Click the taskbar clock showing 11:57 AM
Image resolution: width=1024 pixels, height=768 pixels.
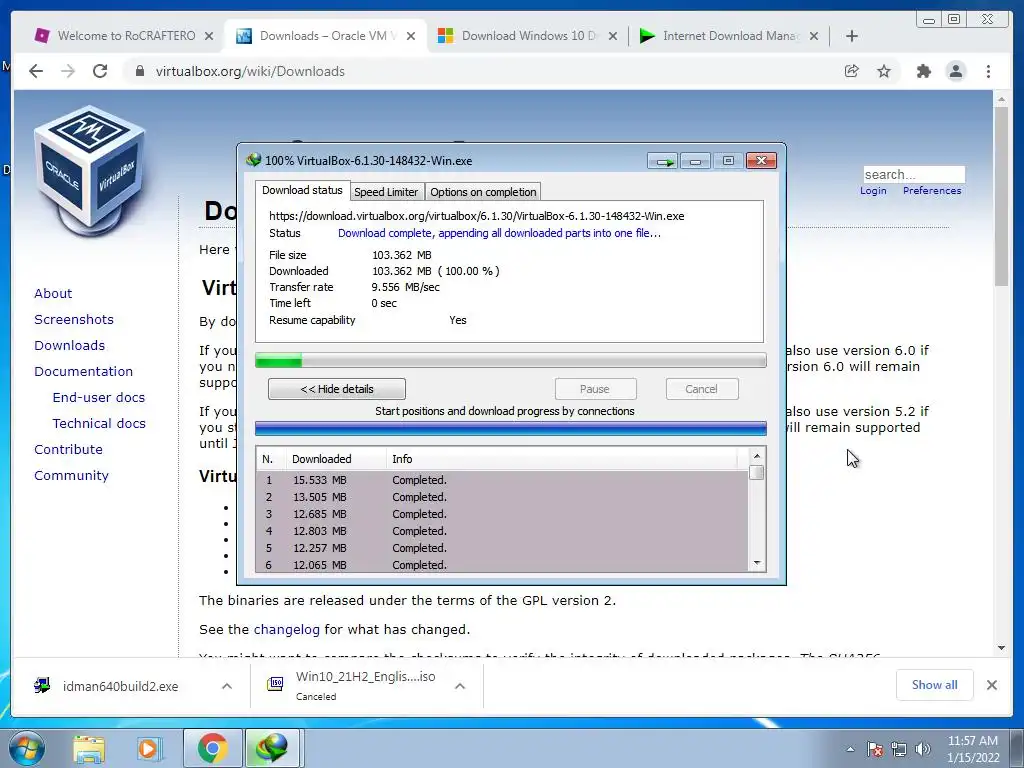tap(973, 749)
